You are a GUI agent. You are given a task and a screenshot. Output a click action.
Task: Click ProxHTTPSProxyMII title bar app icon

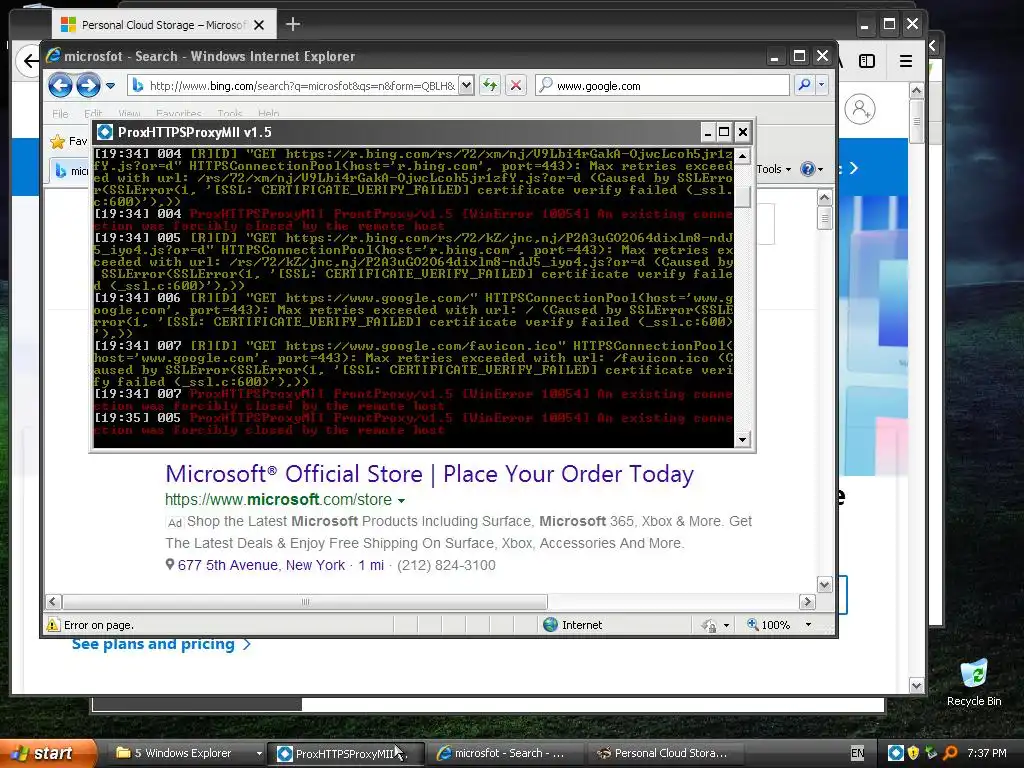[x=104, y=133]
